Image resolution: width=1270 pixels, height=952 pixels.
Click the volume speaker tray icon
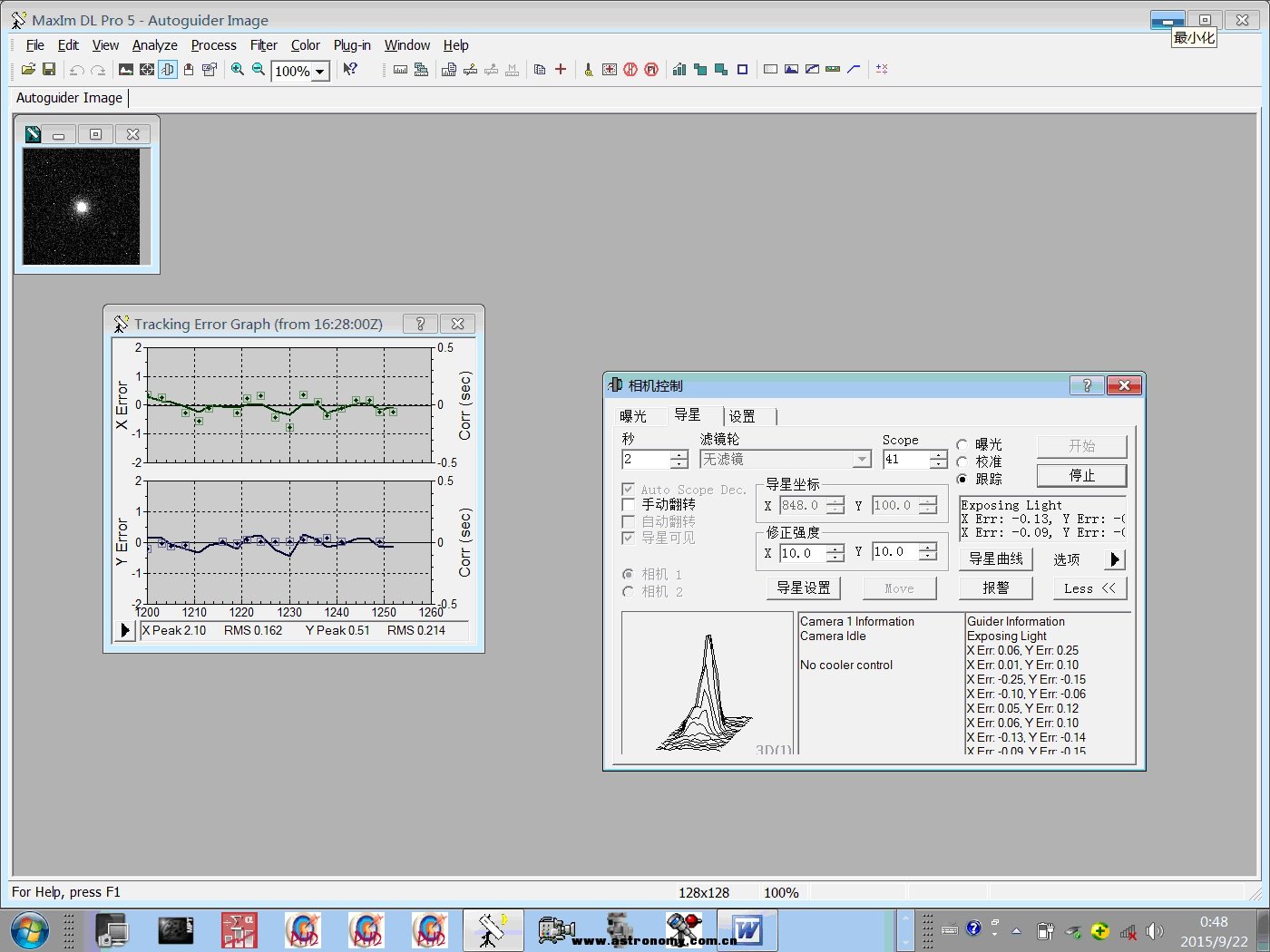1155,931
